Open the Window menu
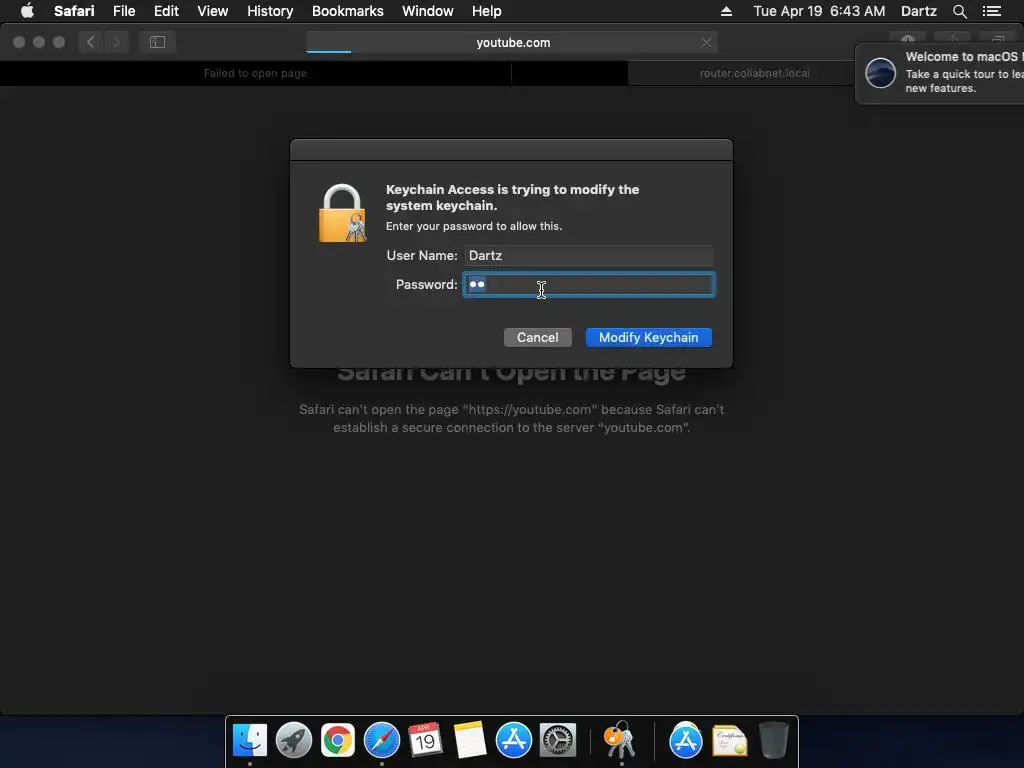This screenshot has width=1024, height=768. pos(427,11)
